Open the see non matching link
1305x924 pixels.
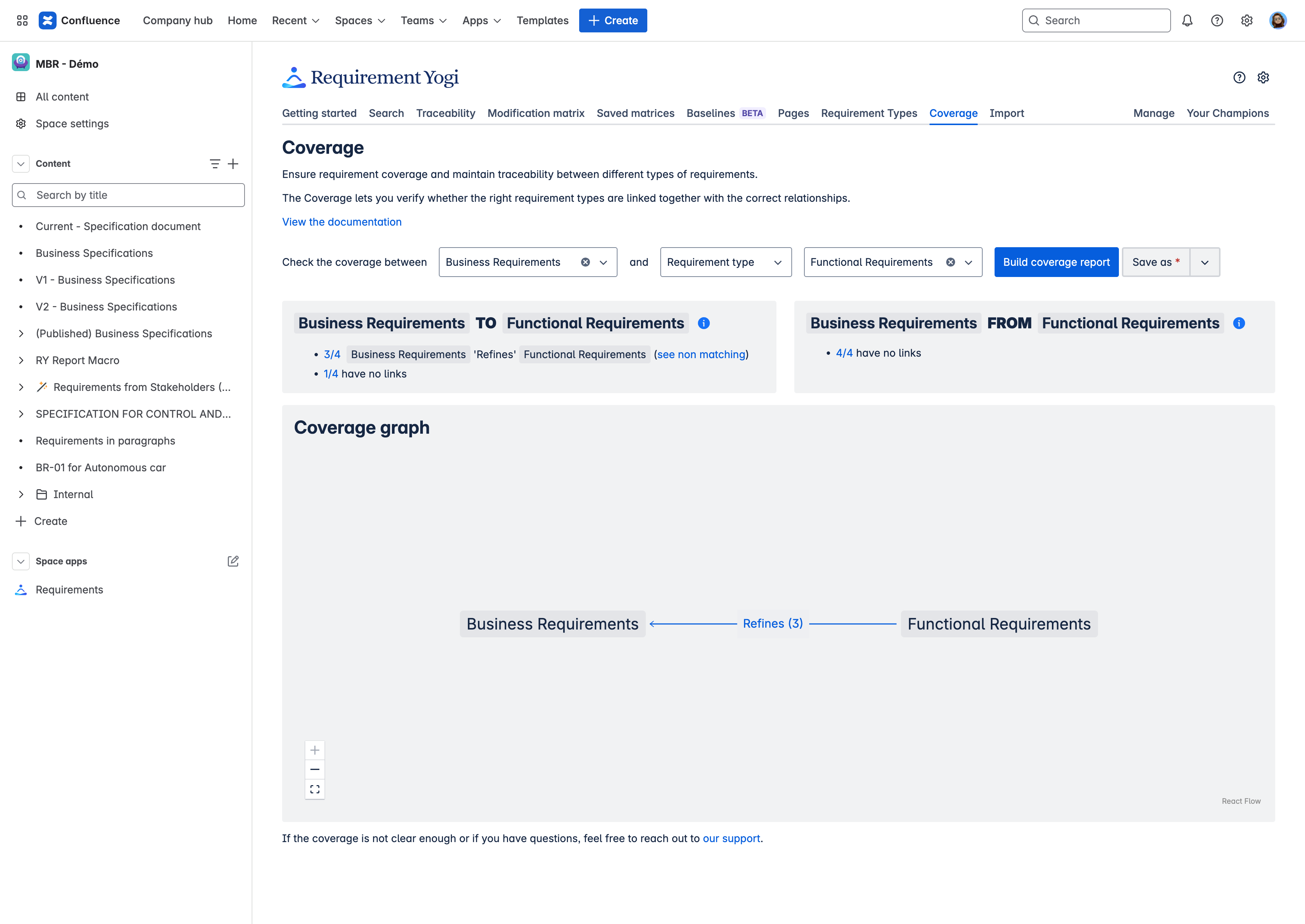point(701,354)
